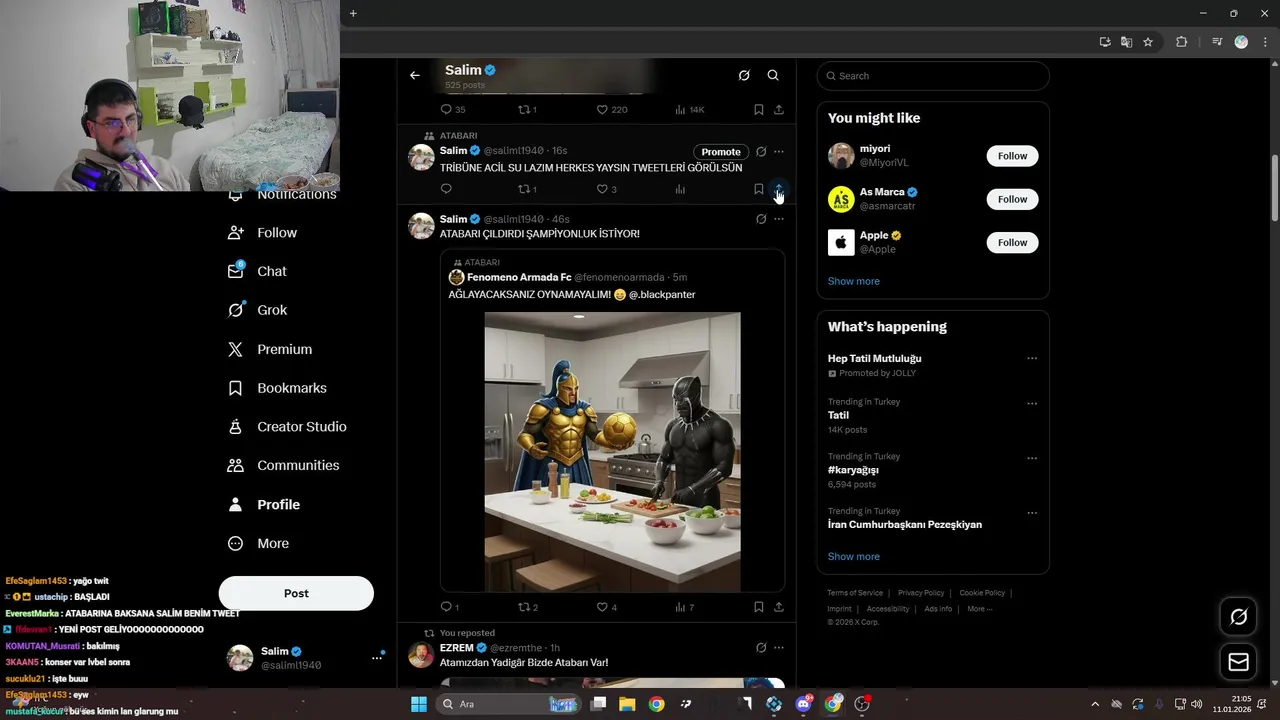Open Windows Start menu
This screenshot has height=720, width=1280.
pos(418,704)
